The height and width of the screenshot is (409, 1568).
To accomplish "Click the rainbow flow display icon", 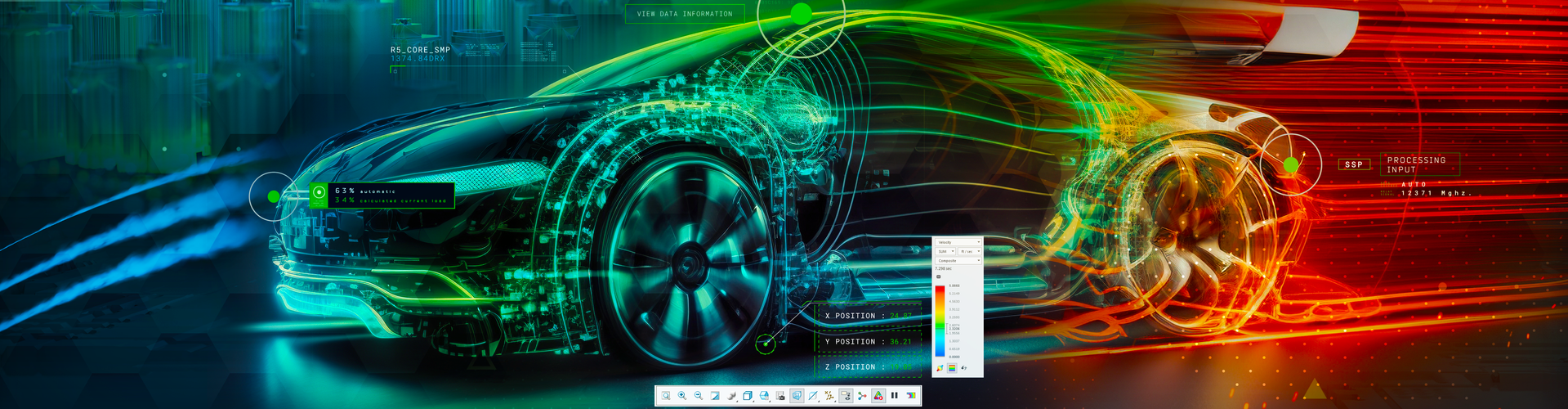I will point(910,396).
